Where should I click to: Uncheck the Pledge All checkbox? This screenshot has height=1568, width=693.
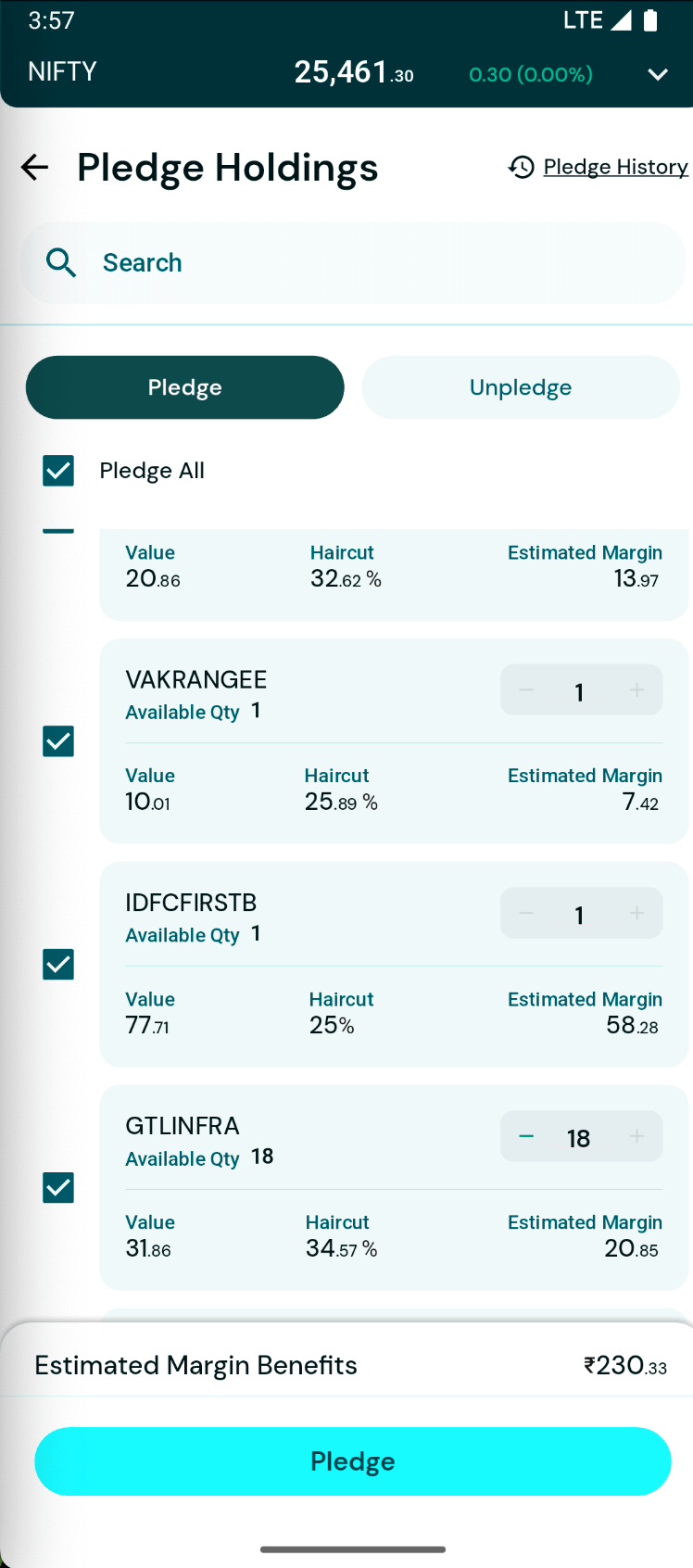click(58, 471)
